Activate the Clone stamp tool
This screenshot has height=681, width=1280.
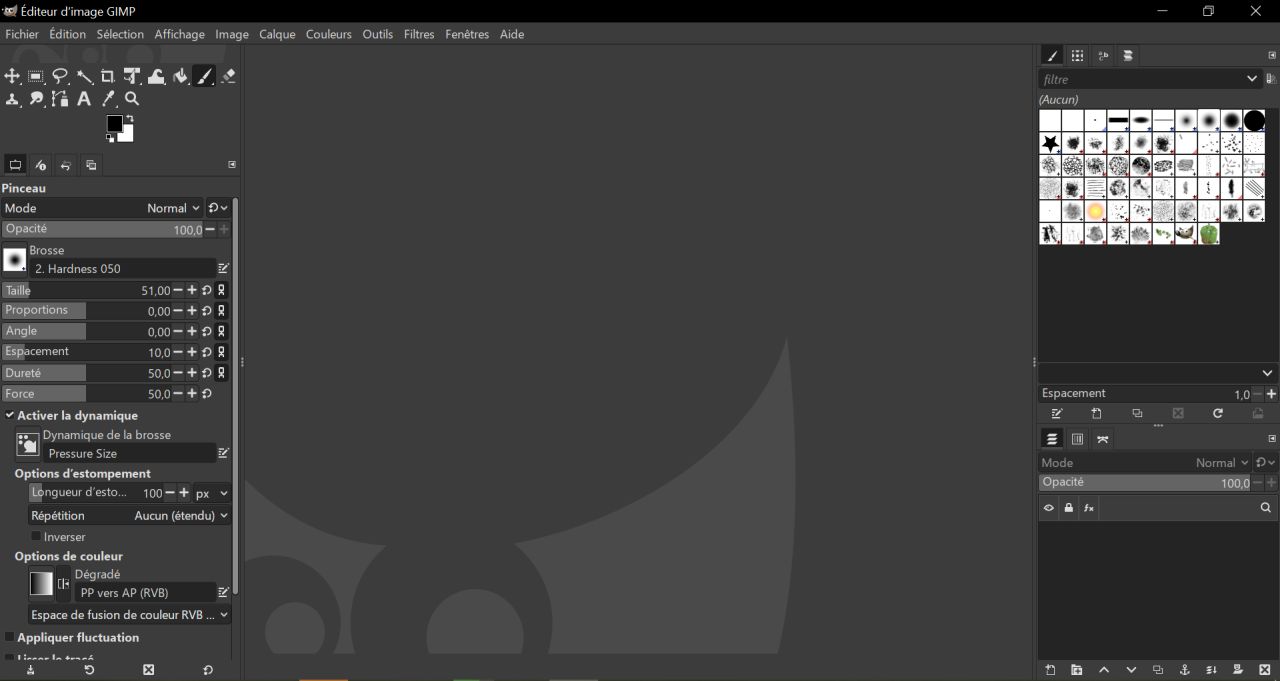click(13, 98)
